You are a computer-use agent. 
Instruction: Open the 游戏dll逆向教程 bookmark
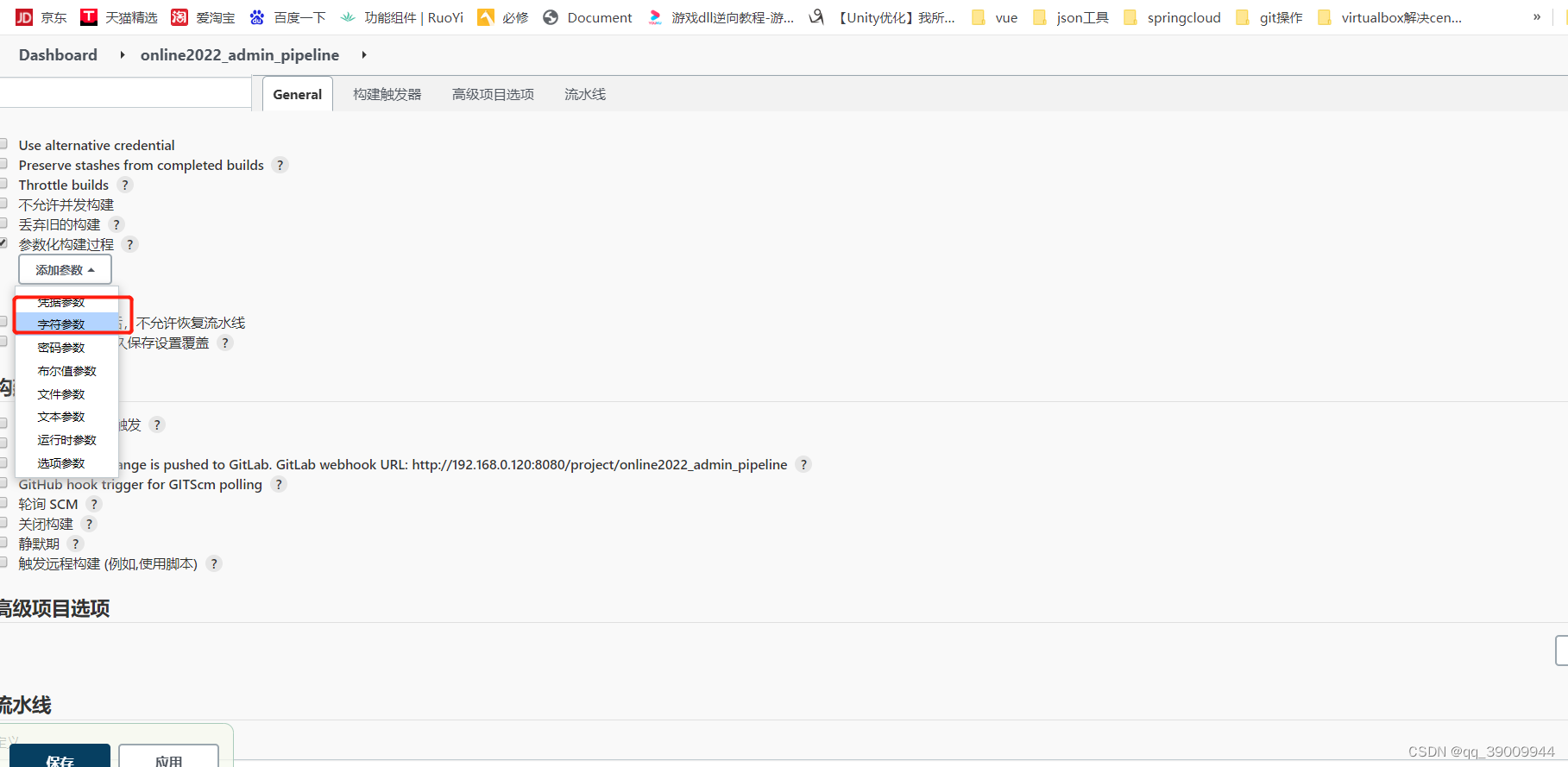point(721,17)
